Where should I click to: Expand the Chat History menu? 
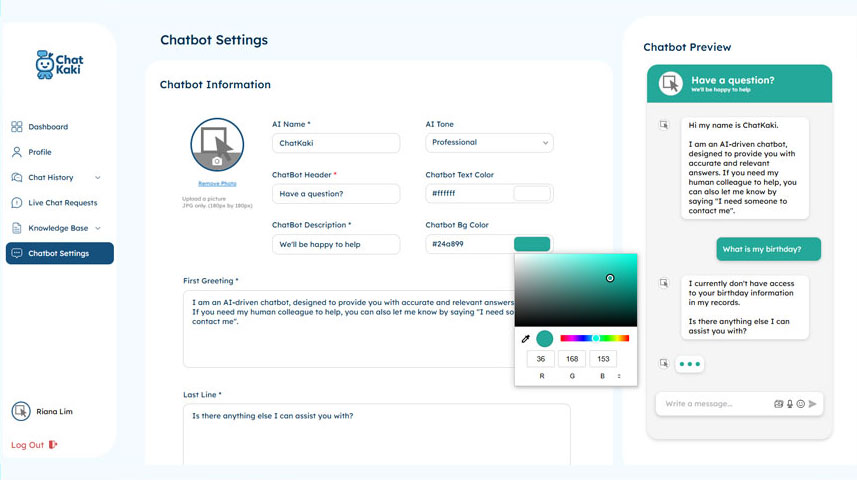(x=97, y=178)
